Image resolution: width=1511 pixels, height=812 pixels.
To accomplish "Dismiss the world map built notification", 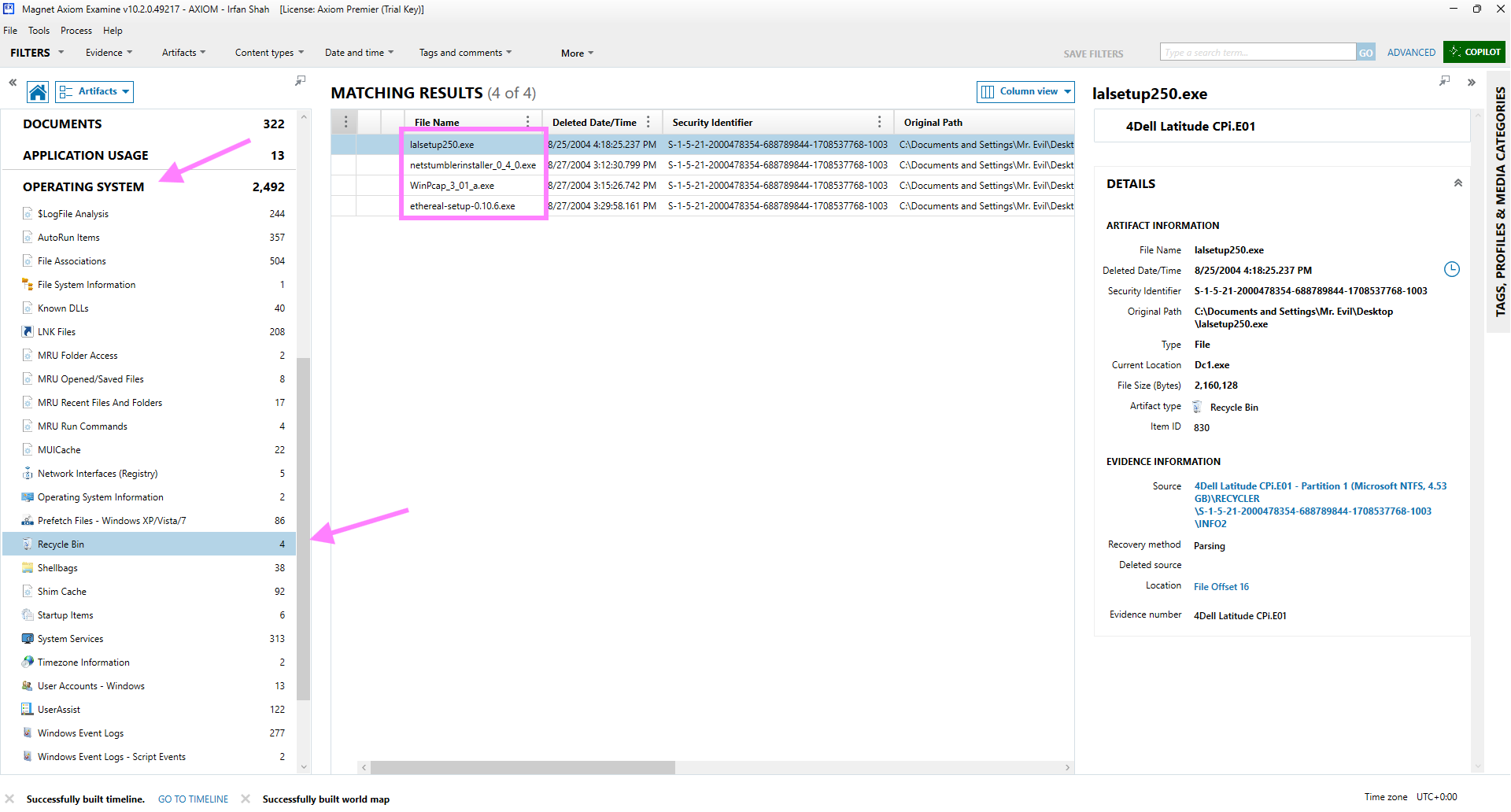I will click(246, 799).
